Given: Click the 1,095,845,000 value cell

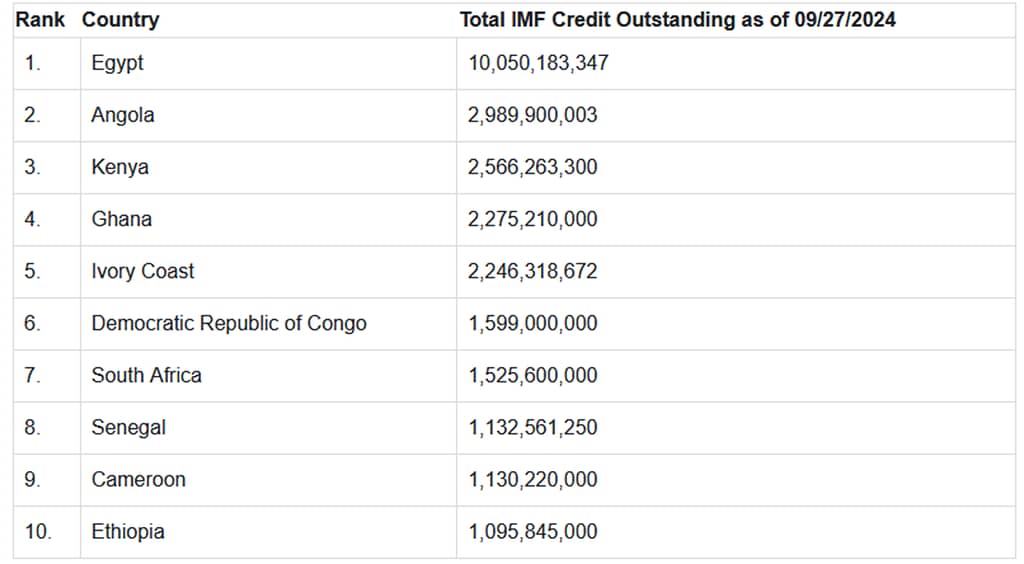Looking at the screenshot, I should pyautogui.click(x=532, y=531).
